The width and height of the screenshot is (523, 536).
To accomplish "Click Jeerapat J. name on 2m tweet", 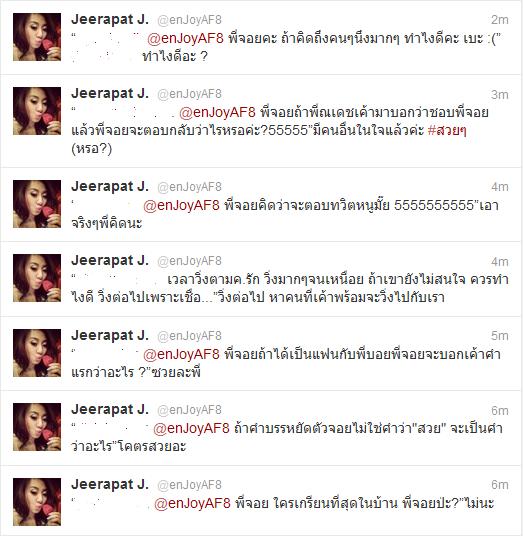I will [x=110, y=19].
